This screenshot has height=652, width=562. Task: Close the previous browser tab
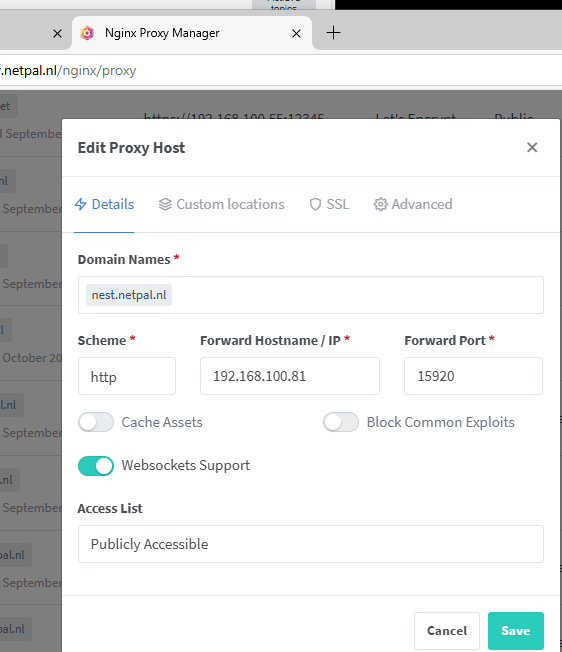(x=58, y=33)
